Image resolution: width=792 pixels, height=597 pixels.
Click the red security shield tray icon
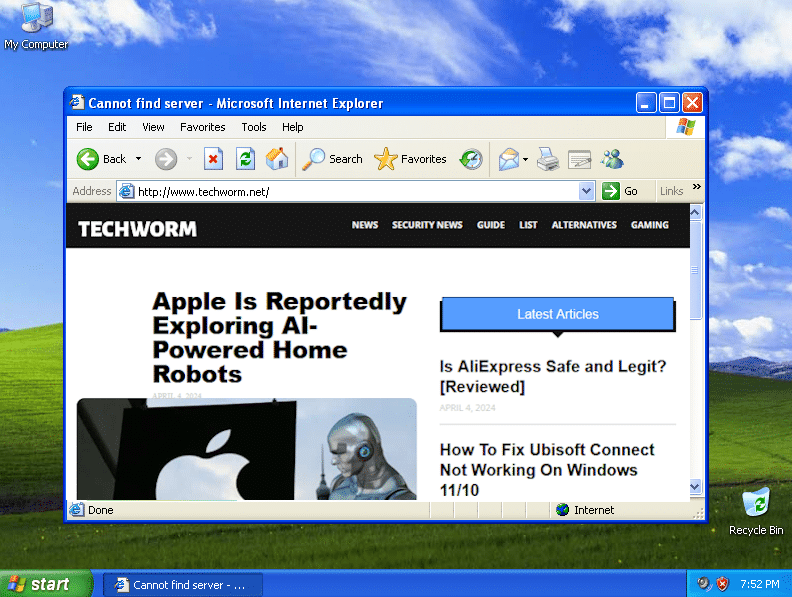point(723,584)
